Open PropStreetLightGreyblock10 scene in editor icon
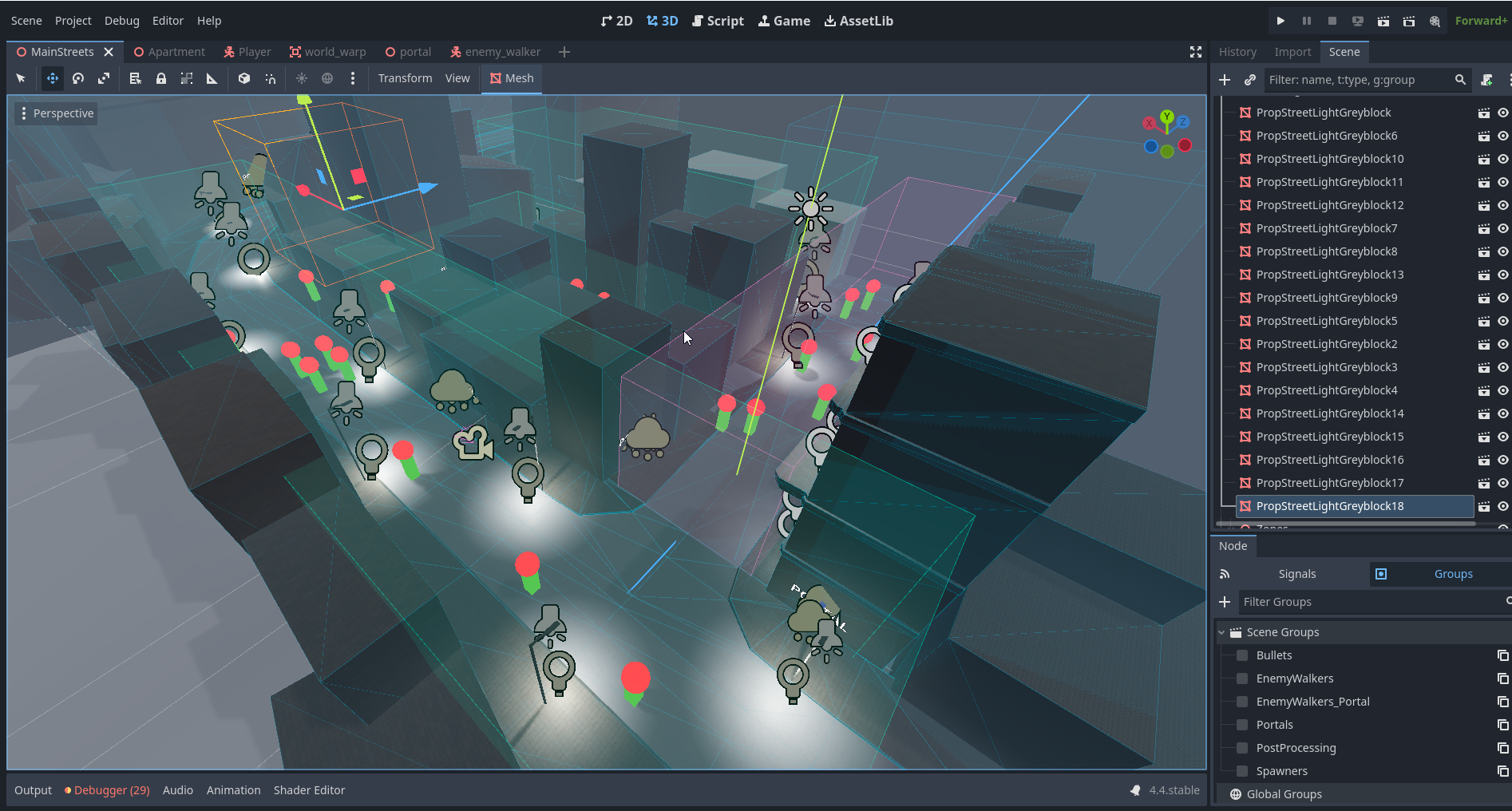Image resolution: width=1512 pixels, height=811 pixels. point(1484,159)
